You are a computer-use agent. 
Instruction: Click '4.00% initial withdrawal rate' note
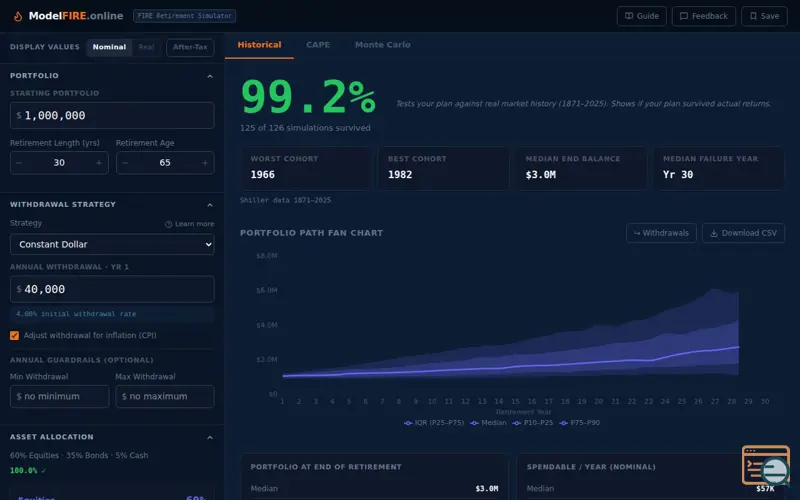tap(76, 314)
